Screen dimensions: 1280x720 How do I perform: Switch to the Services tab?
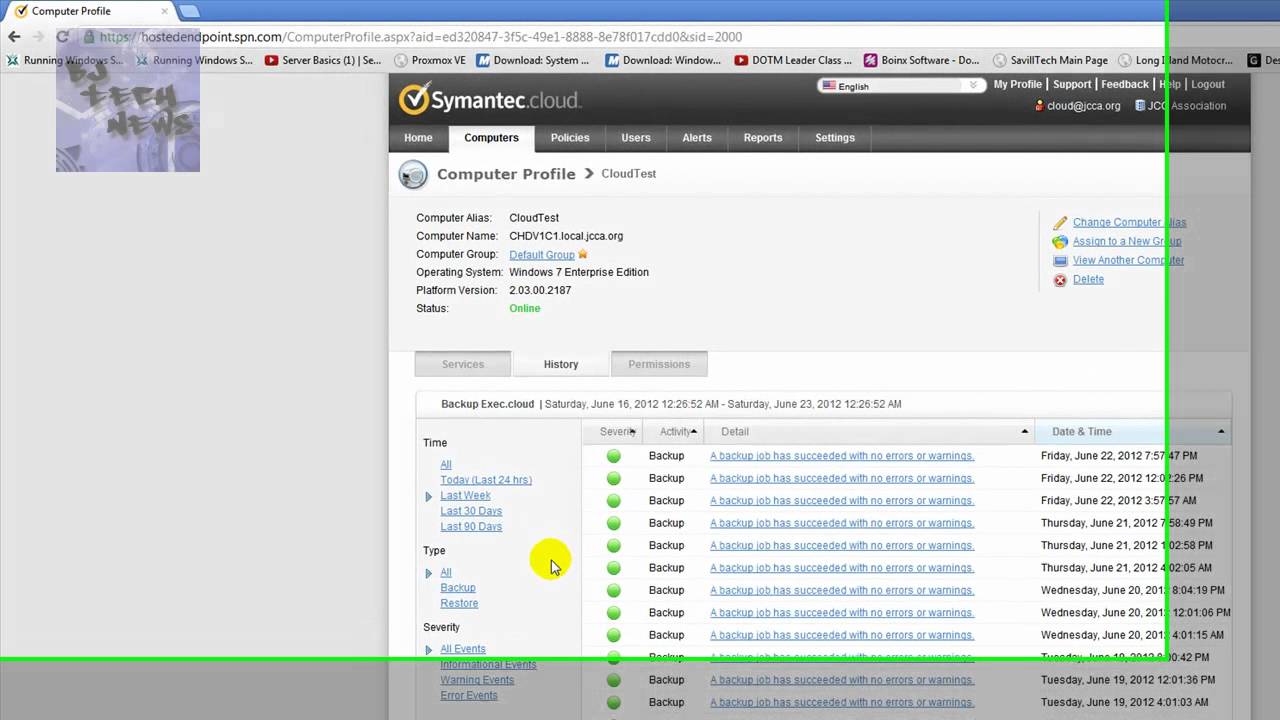point(463,365)
